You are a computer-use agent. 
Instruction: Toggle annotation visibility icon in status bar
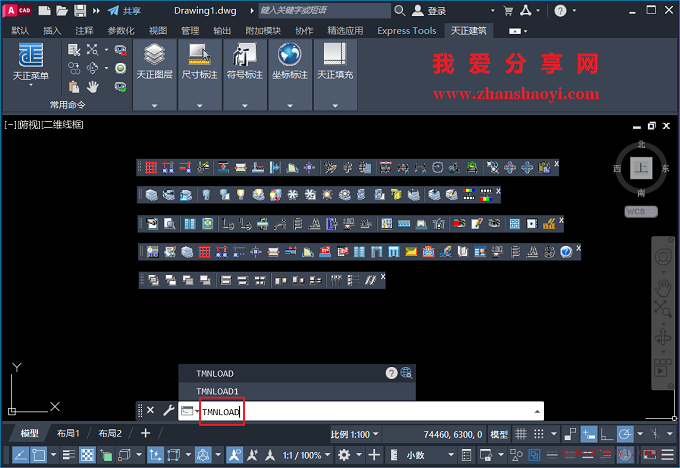coord(234,455)
